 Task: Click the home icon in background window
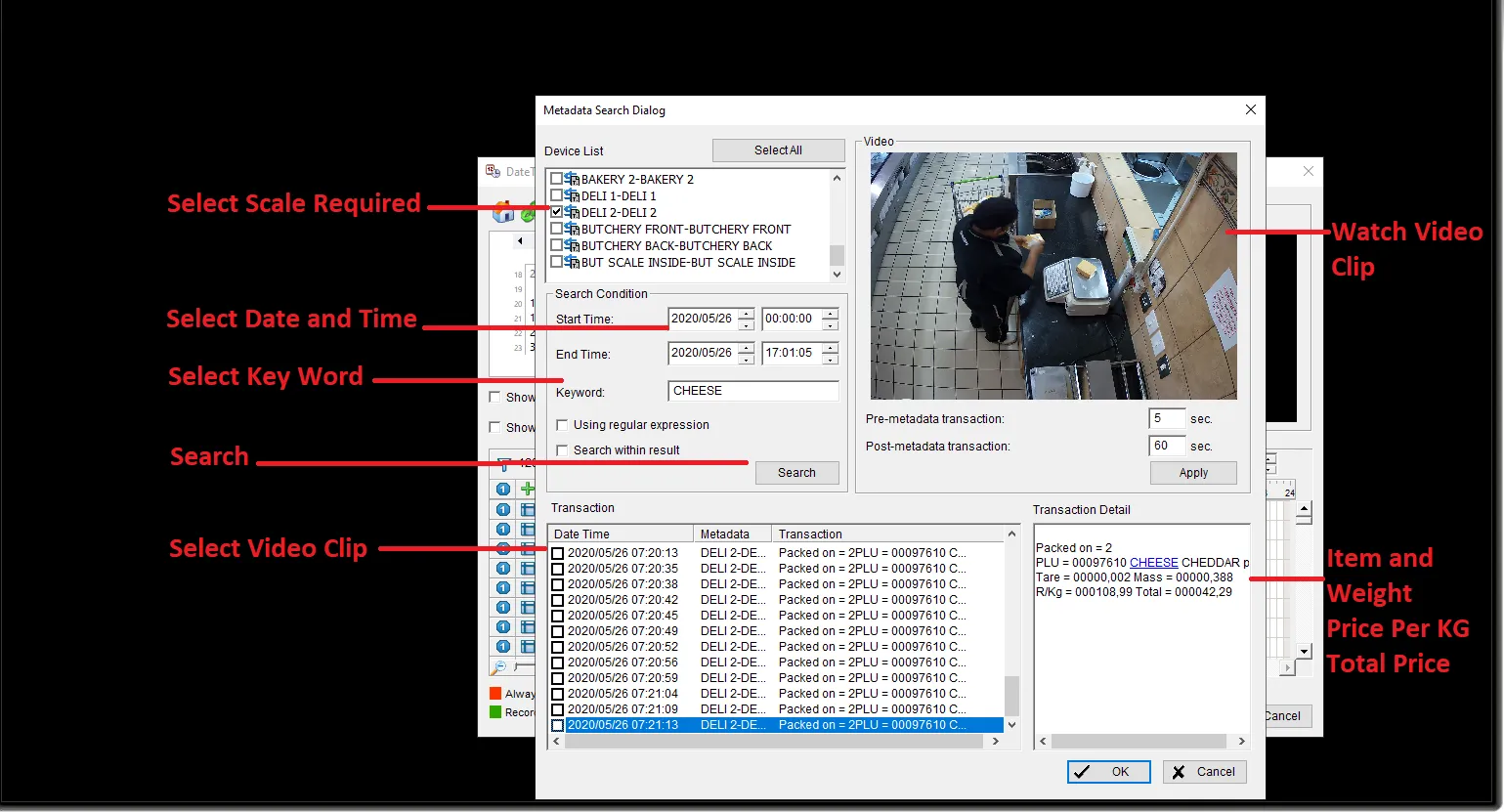[503, 212]
